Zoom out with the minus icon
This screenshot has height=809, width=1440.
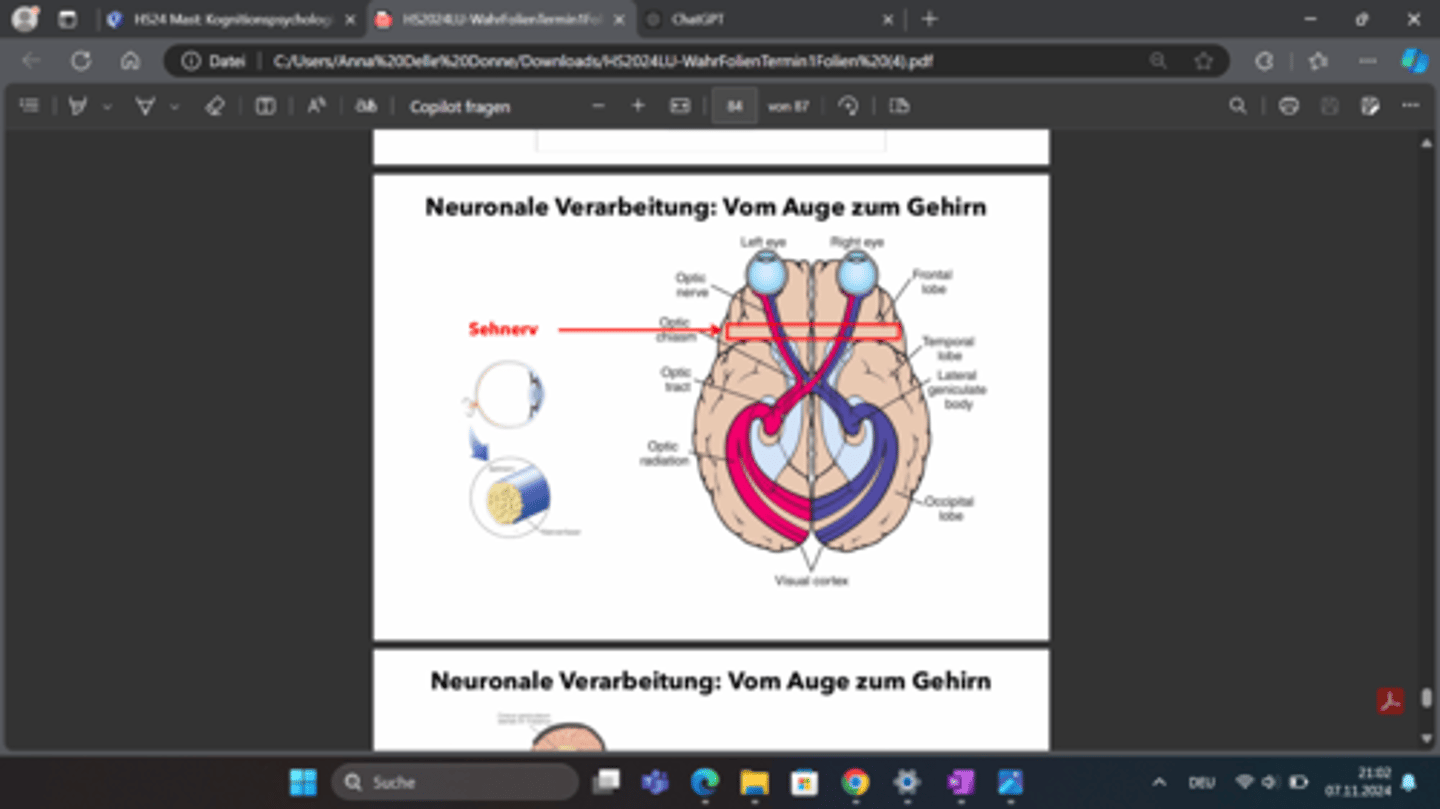pyautogui.click(x=598, y=106)
